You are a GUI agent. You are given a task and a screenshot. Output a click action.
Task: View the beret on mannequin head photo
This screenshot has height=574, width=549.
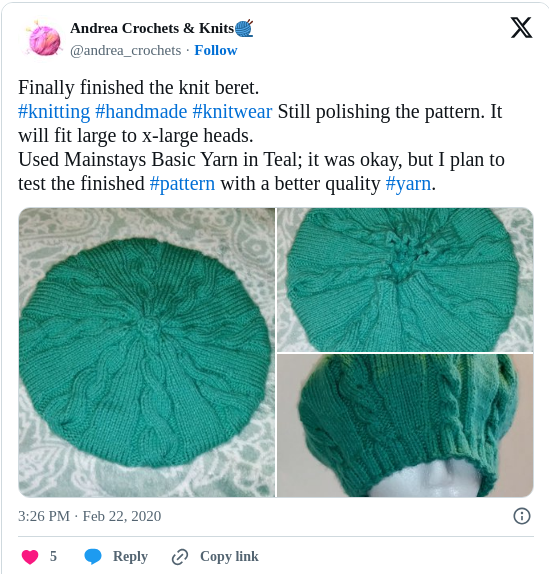[405, 425]
